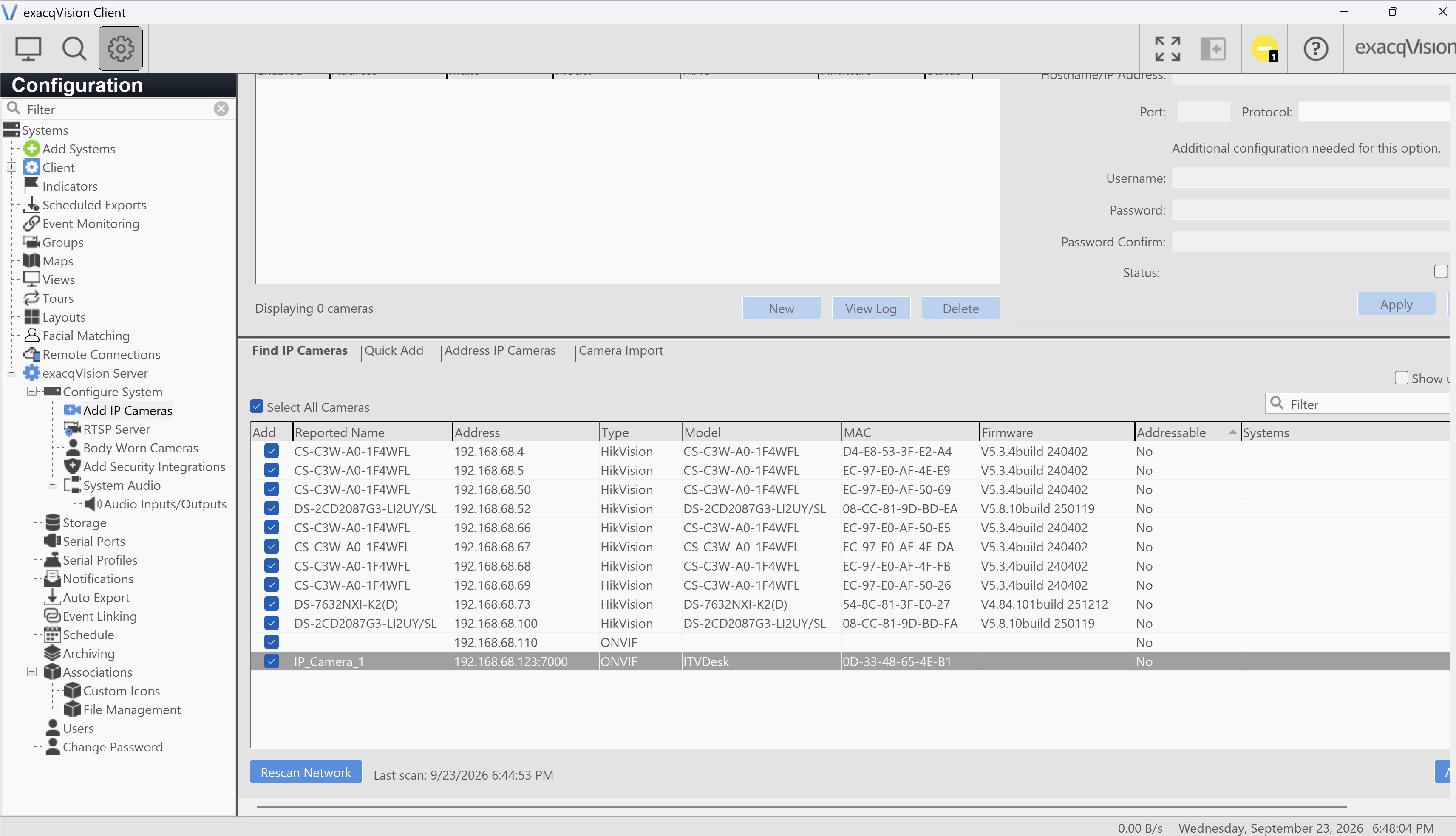
Task: Click the Indicators flag icon
Action: pyautogui.click(x=31, y=186)
